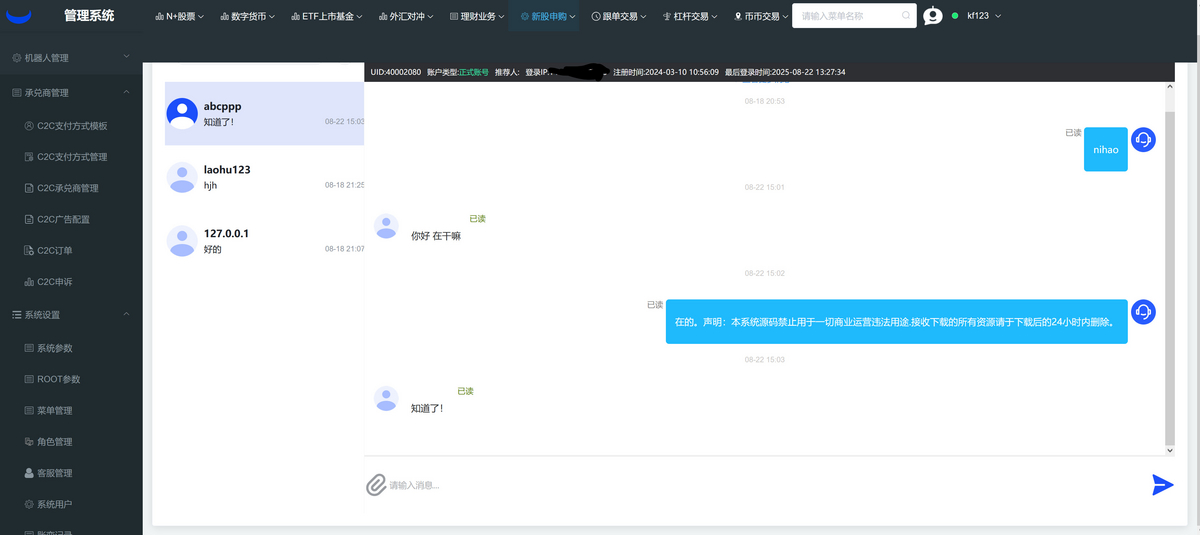This screenshot has height=535, width=1200.
Task: Click the green online status dot
Action: click(955, 16)
